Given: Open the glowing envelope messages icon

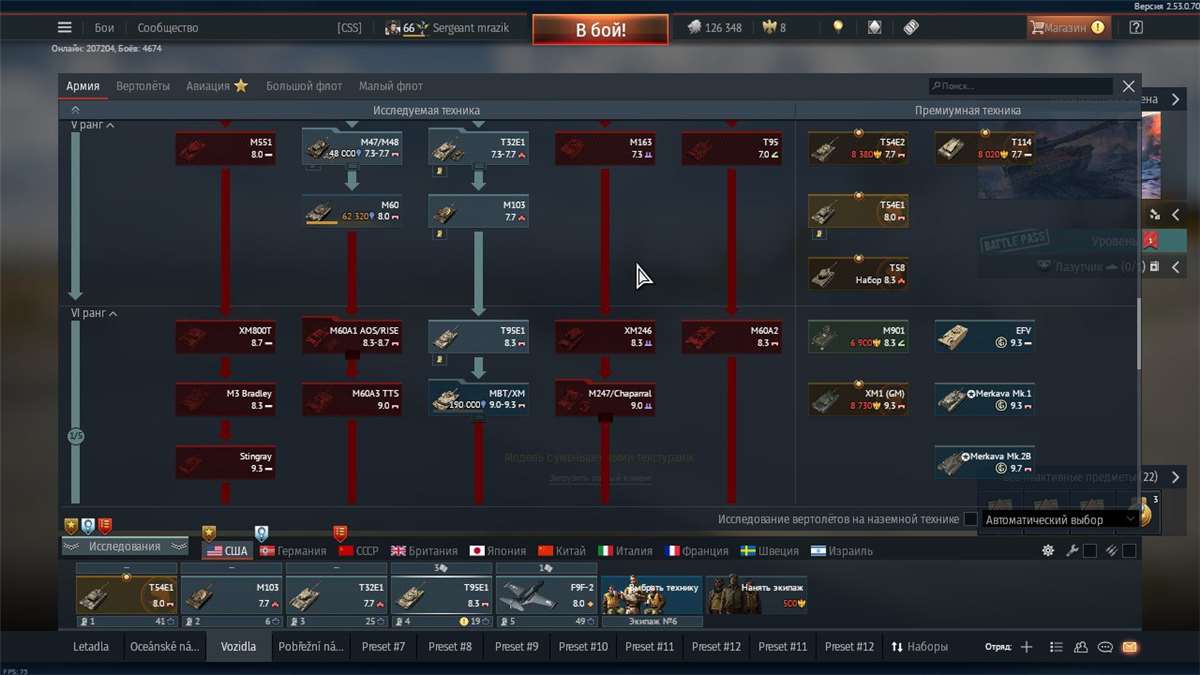Looking at the screenshot, I should coord(1128,647).
